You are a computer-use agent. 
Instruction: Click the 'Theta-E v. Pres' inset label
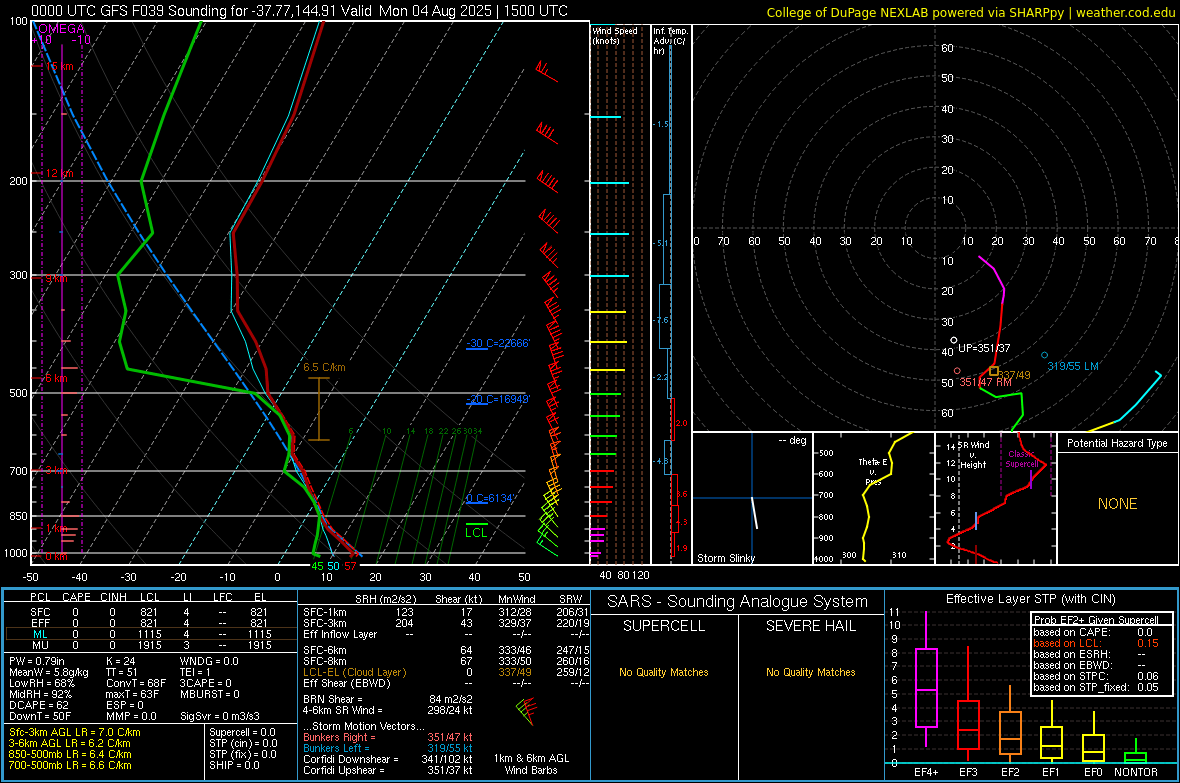pos(873,471)
